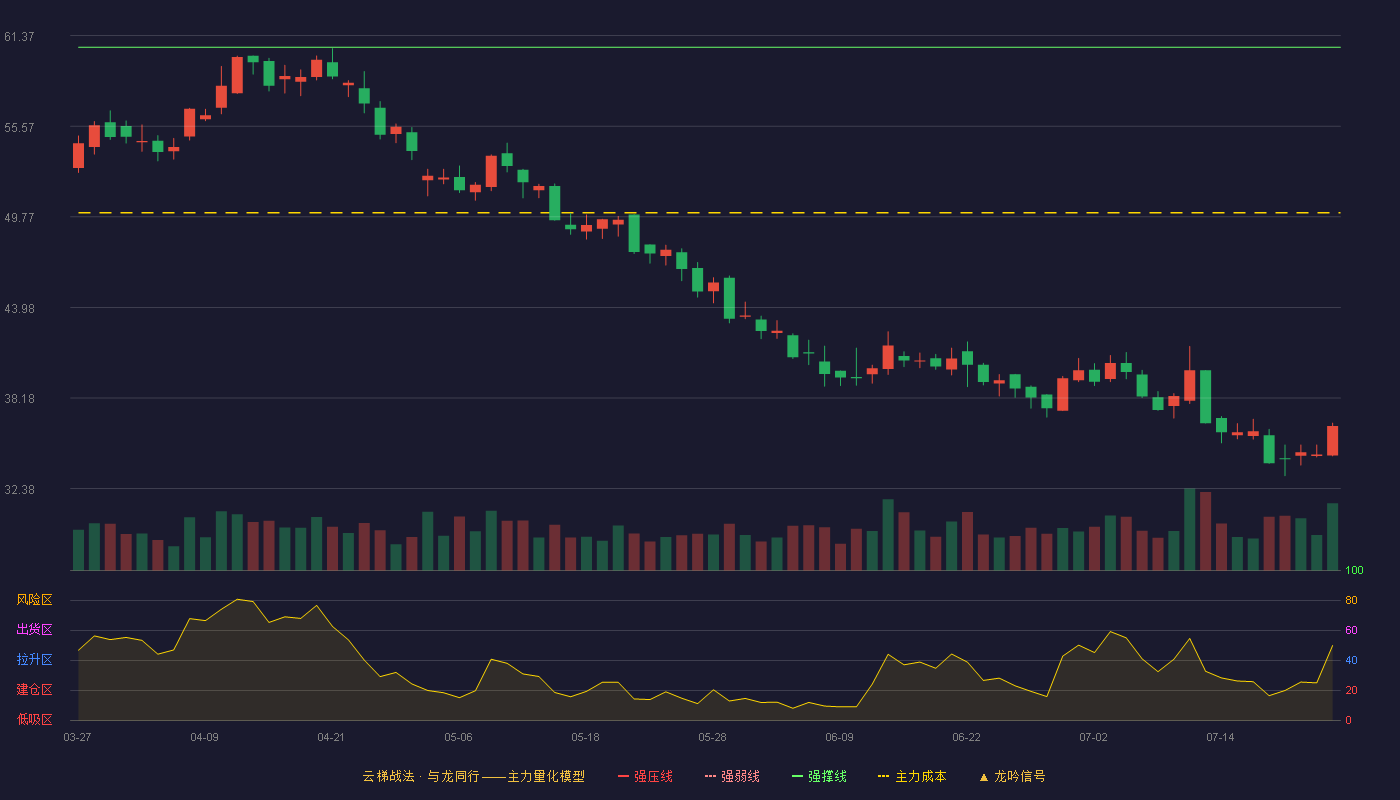Click the blue 40 indicator scale value
The image size is (1400, 800).
[1351, 660]
